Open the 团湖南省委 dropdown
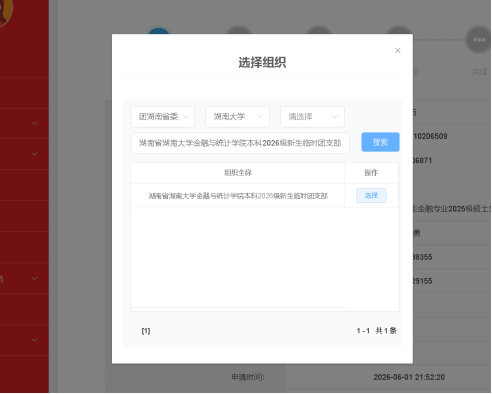492x394 pixels. 163,117
